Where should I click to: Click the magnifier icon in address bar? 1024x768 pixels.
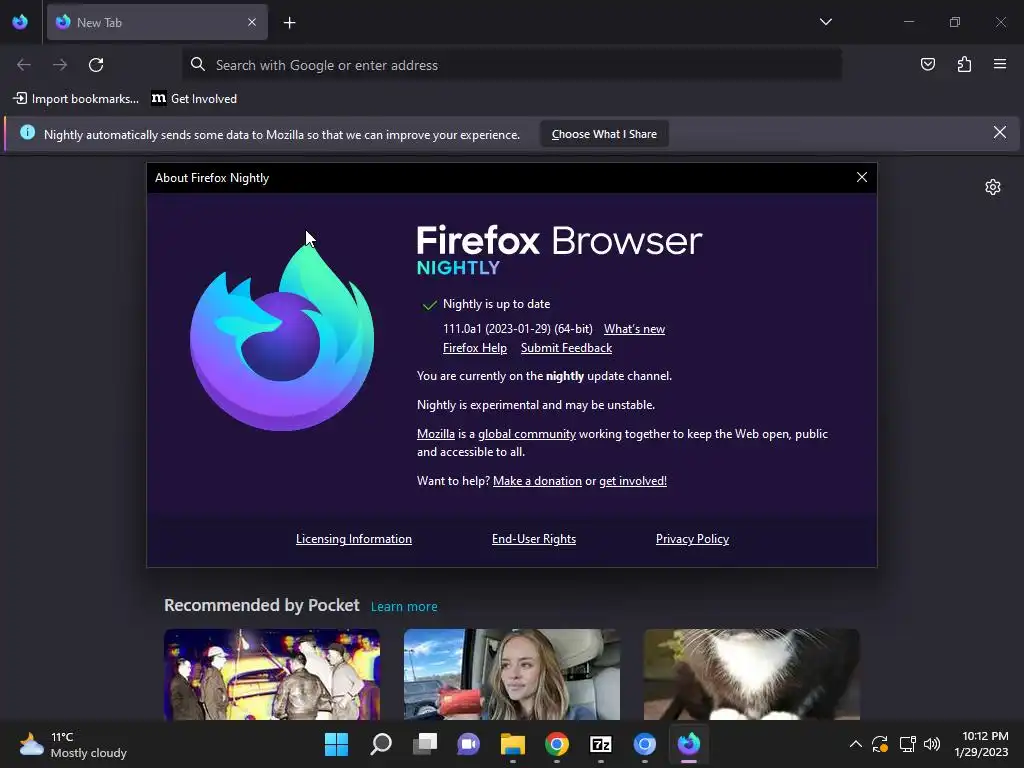[197, 64]
